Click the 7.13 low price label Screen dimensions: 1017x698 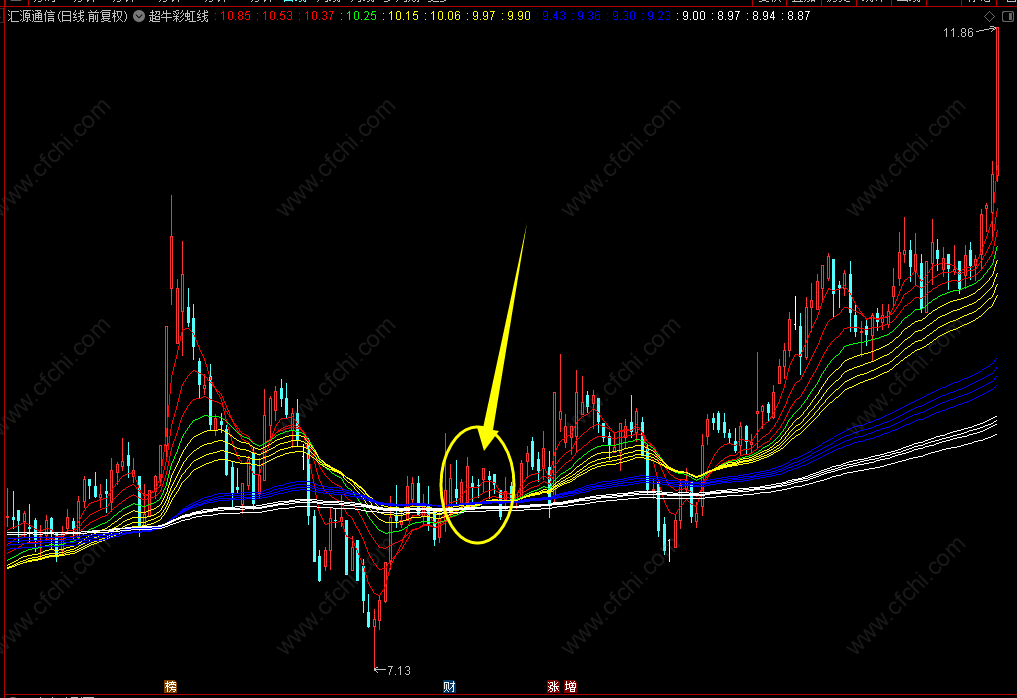[399, 671]
